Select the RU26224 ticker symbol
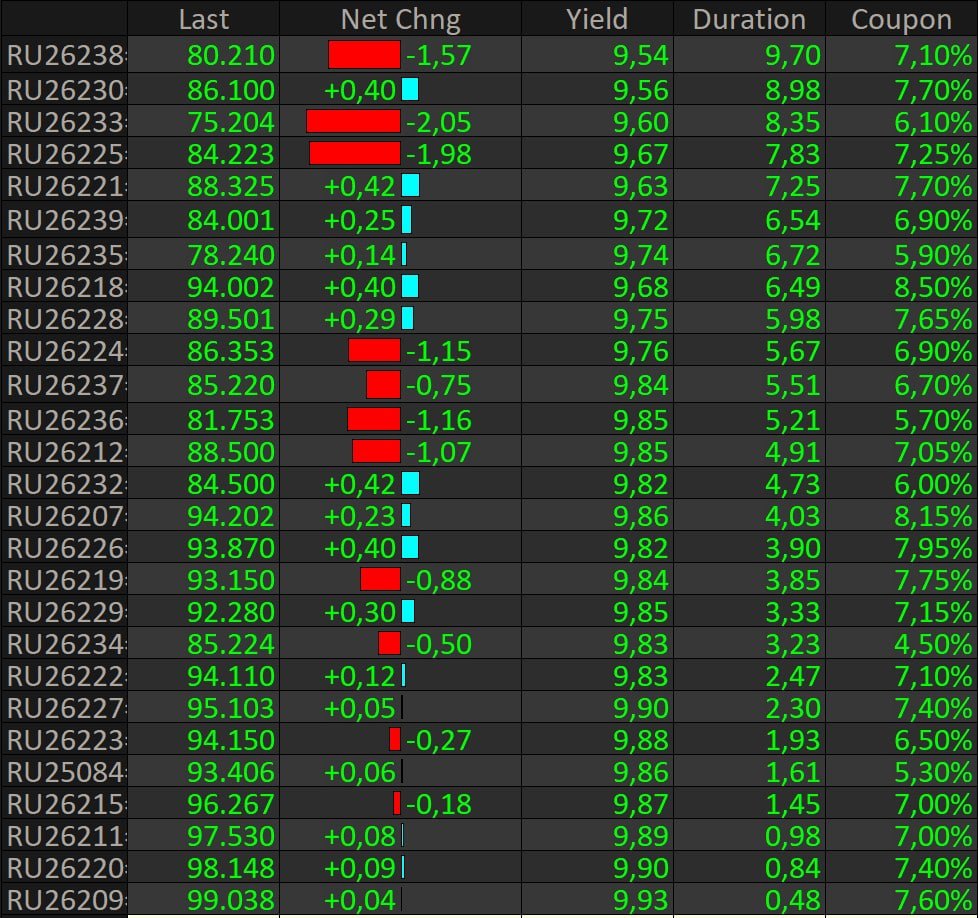 (x=65, y=351)
